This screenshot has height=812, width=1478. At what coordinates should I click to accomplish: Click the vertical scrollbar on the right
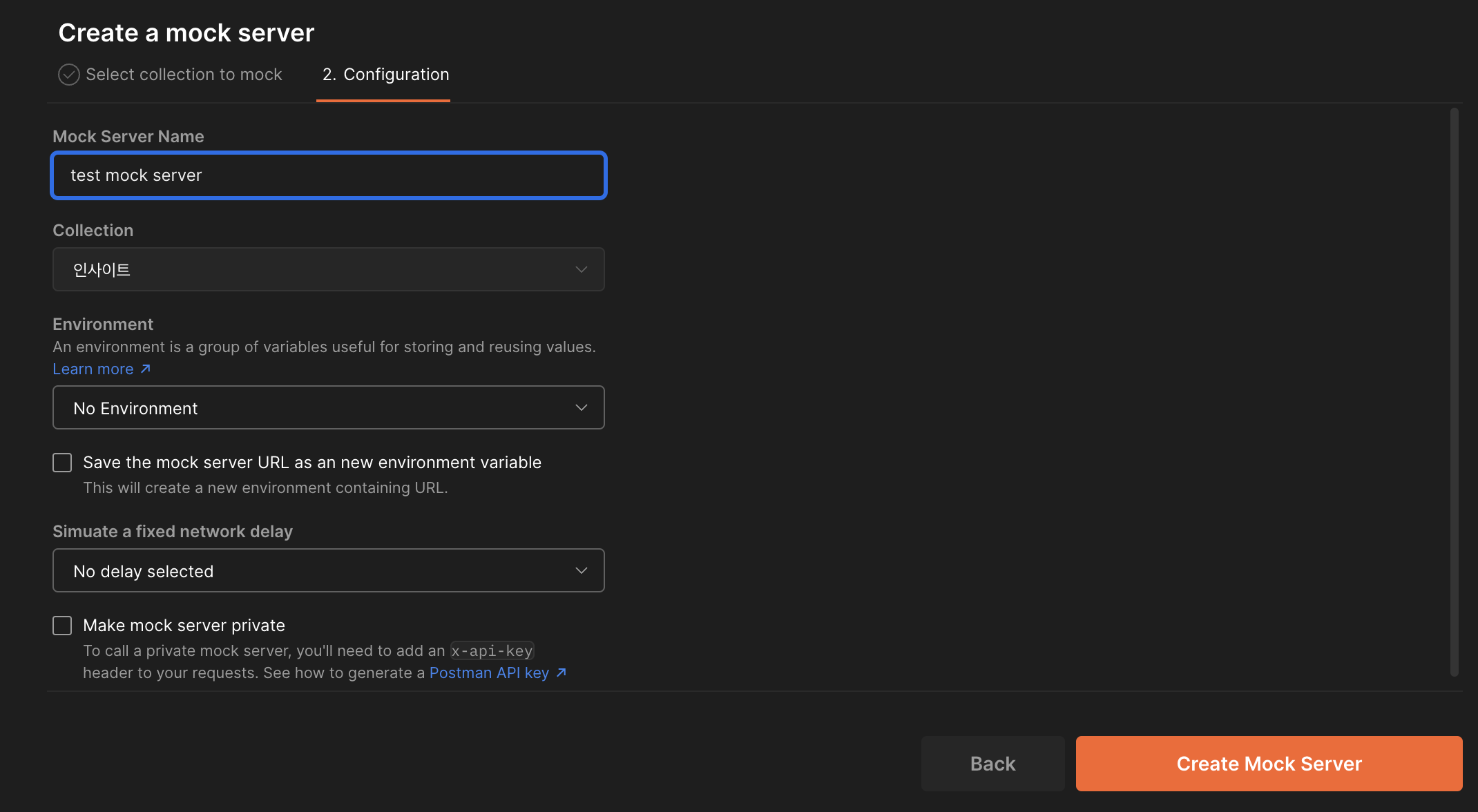[x=1454, y=391]
